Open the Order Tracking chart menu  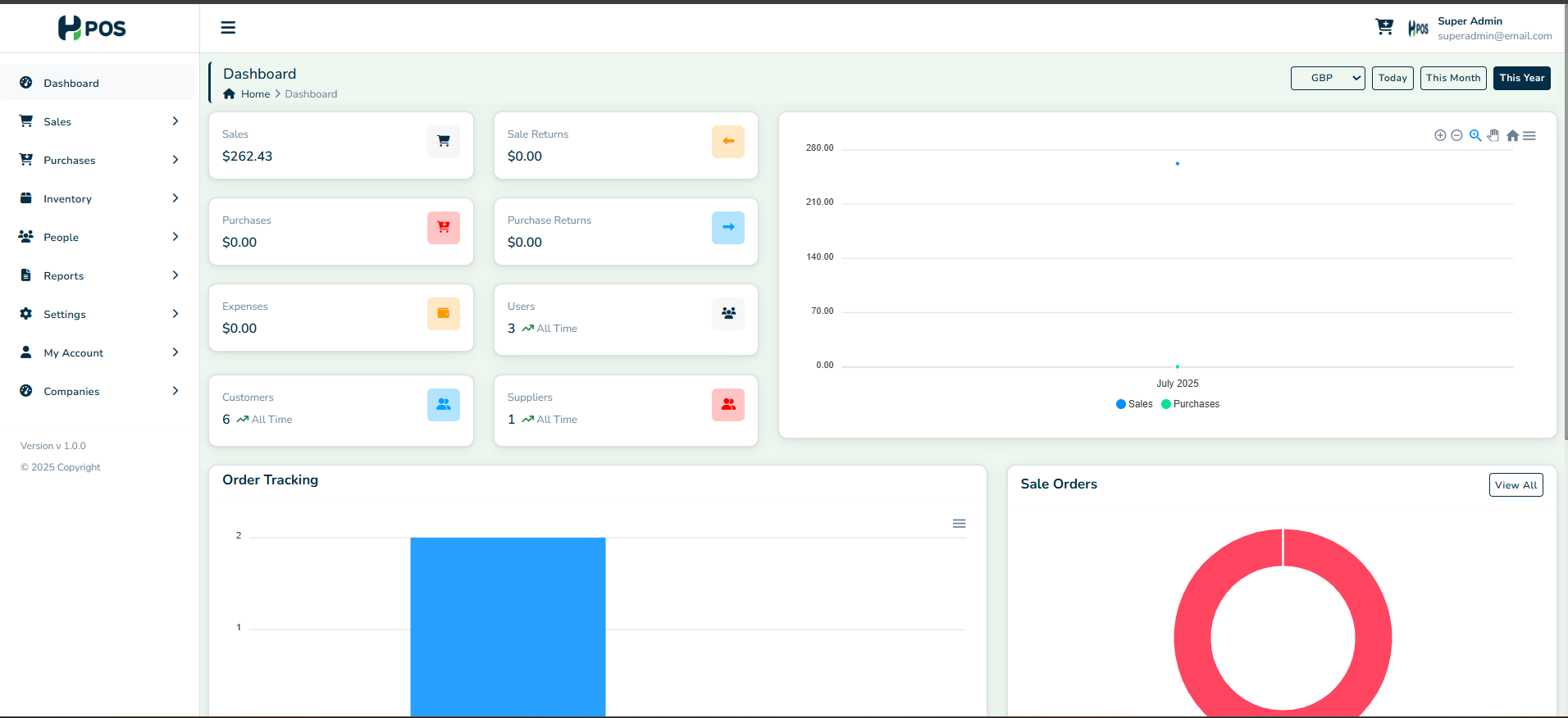(959, 523)
